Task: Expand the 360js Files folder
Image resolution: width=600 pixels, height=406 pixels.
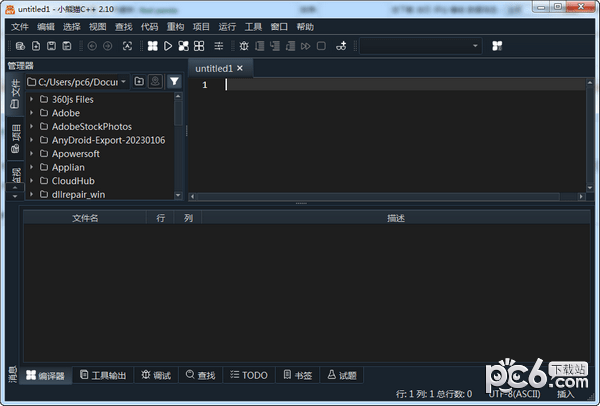Action: (31, 99)
